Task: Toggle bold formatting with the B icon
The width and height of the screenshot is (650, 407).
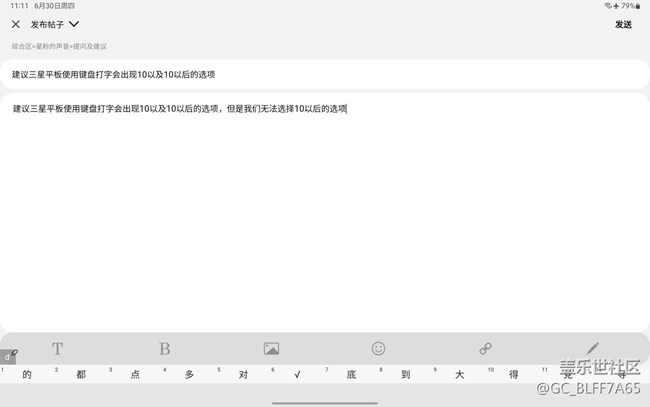Action: (x=164, y=349)
